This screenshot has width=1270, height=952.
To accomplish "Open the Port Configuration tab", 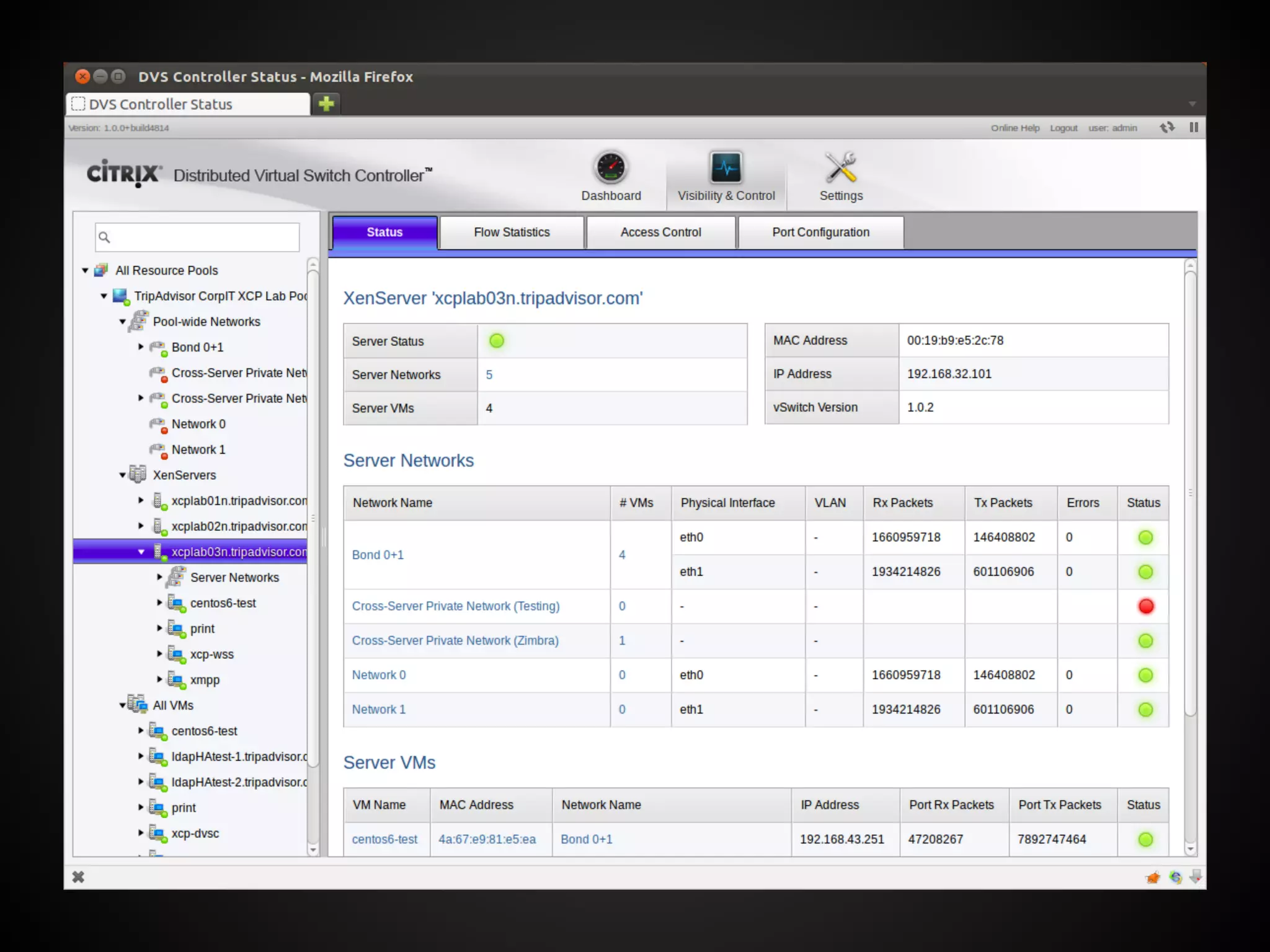I will 820,232.
